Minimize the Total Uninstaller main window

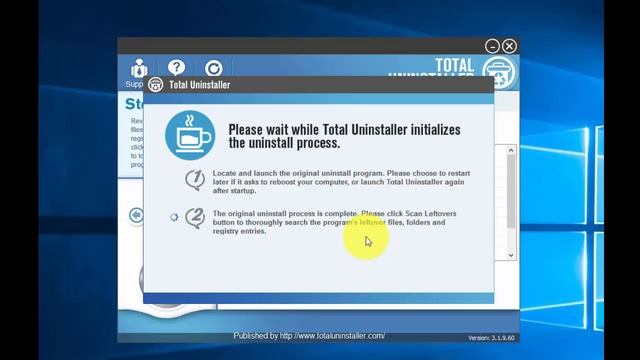pos(492,46)
